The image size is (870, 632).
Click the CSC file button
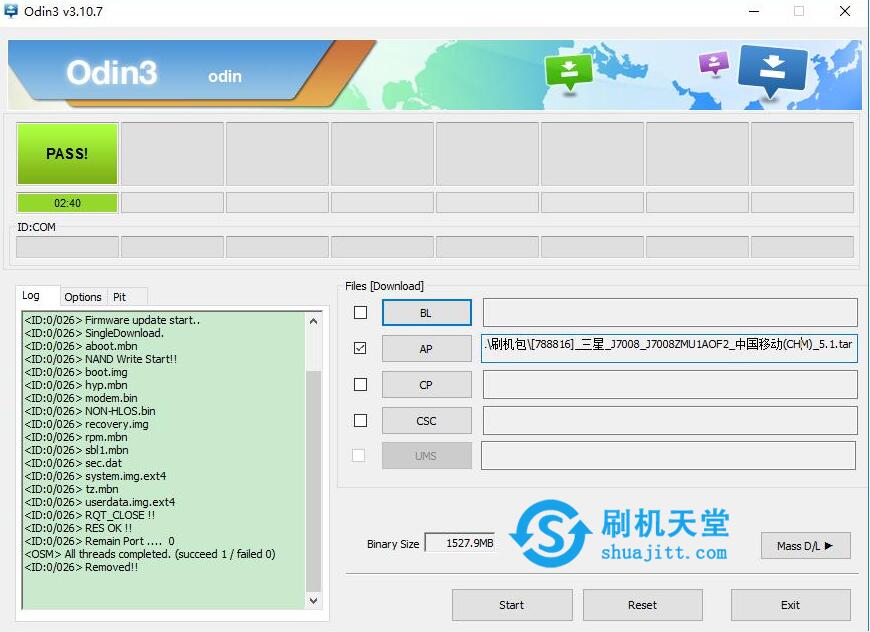(x=427, y=421)
